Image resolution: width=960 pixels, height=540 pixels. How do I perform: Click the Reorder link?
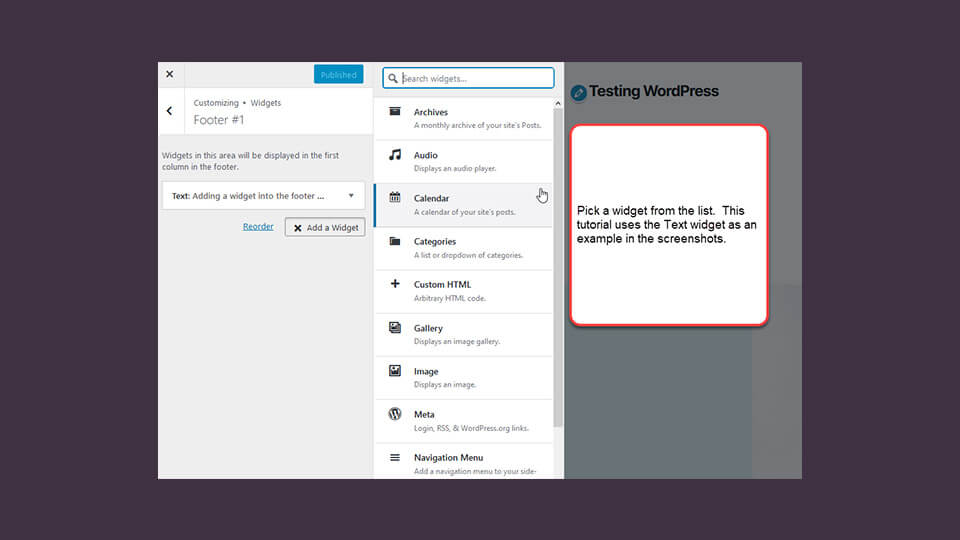click(x=258, y=227)
